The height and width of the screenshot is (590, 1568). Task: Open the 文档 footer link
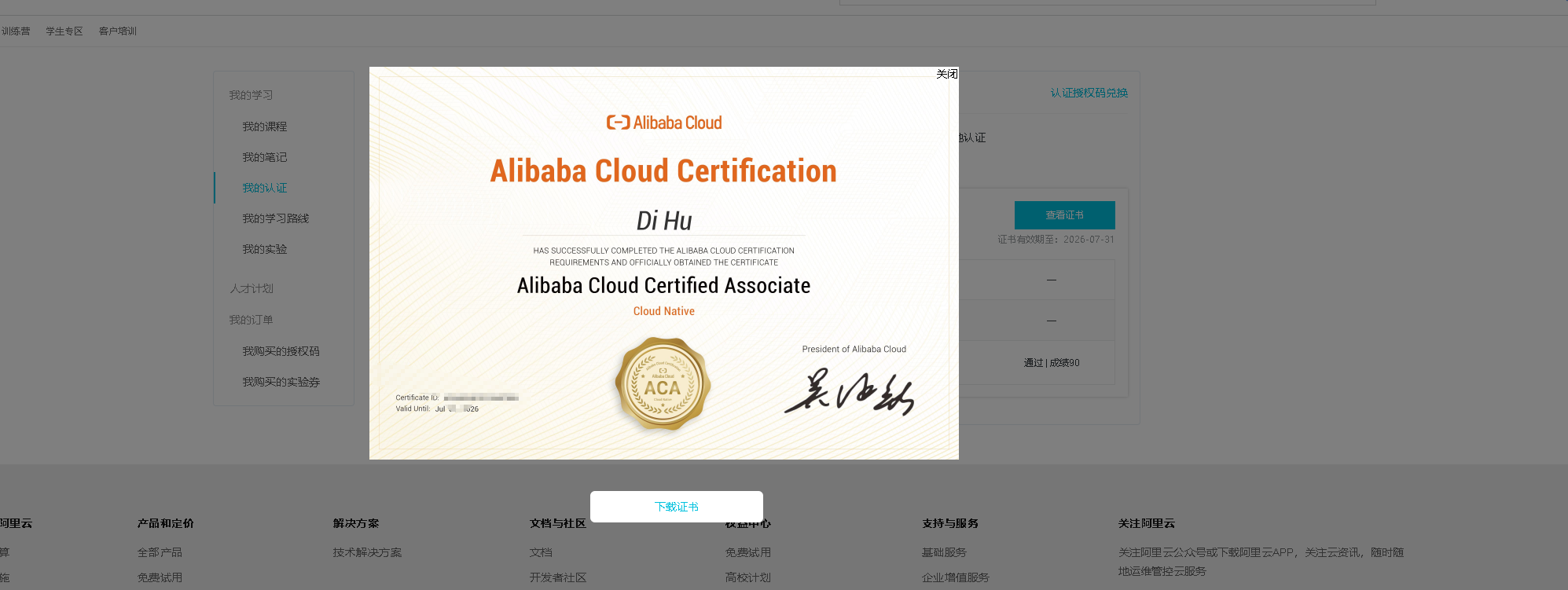541,552
